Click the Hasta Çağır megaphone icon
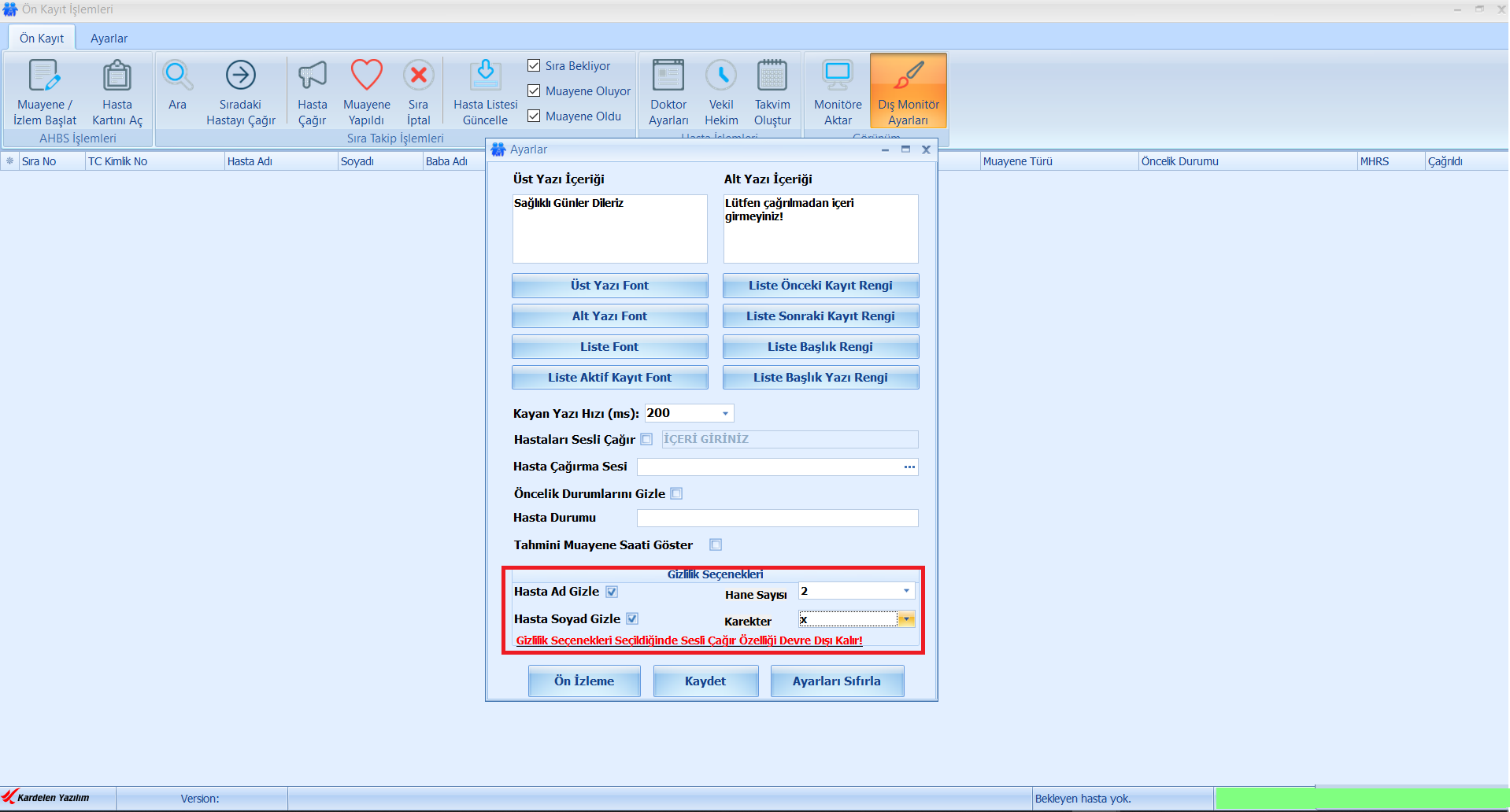The width and height of the screenshot is (1510, 812). (x=312, y=76)
